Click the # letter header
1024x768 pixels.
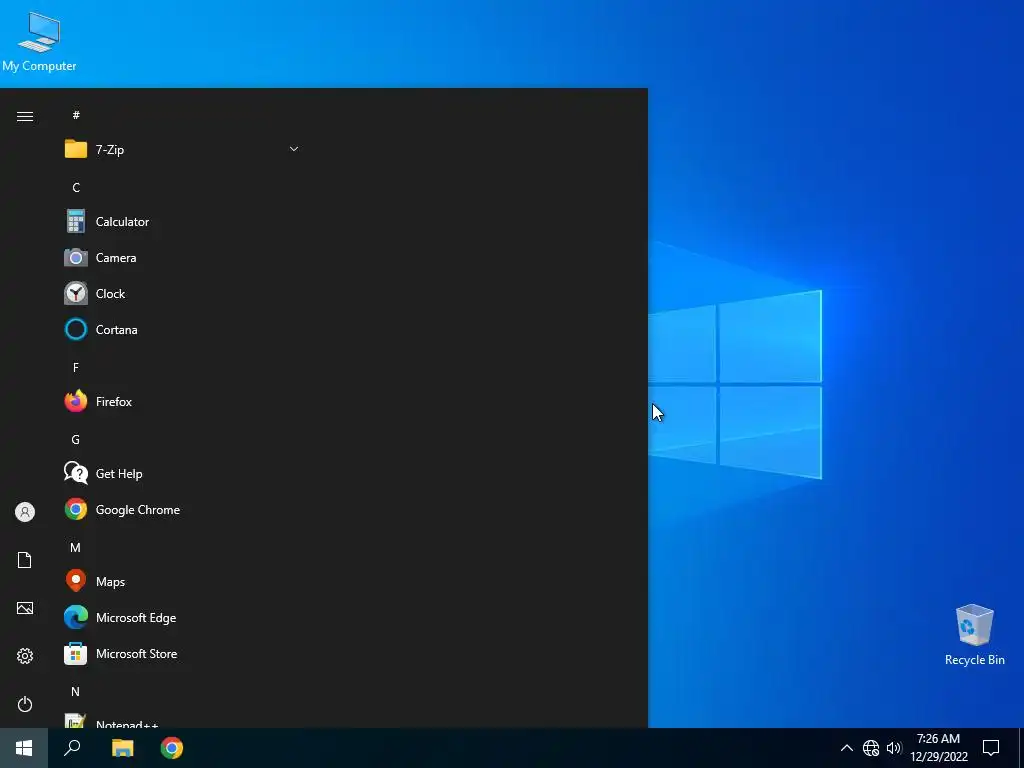[76, 115]
